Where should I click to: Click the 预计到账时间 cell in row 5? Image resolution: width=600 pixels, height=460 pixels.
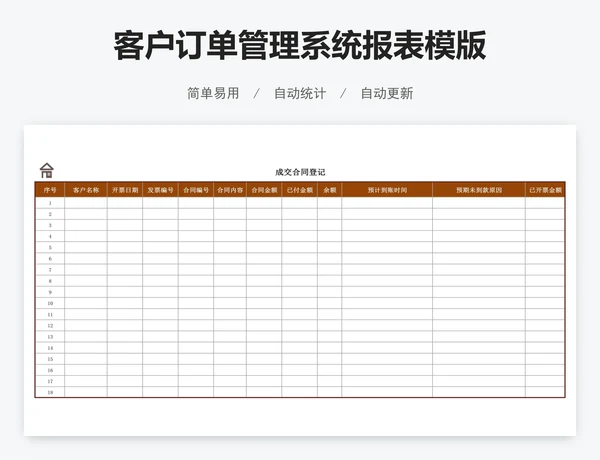pyautogui.click(x=387, y=248)
